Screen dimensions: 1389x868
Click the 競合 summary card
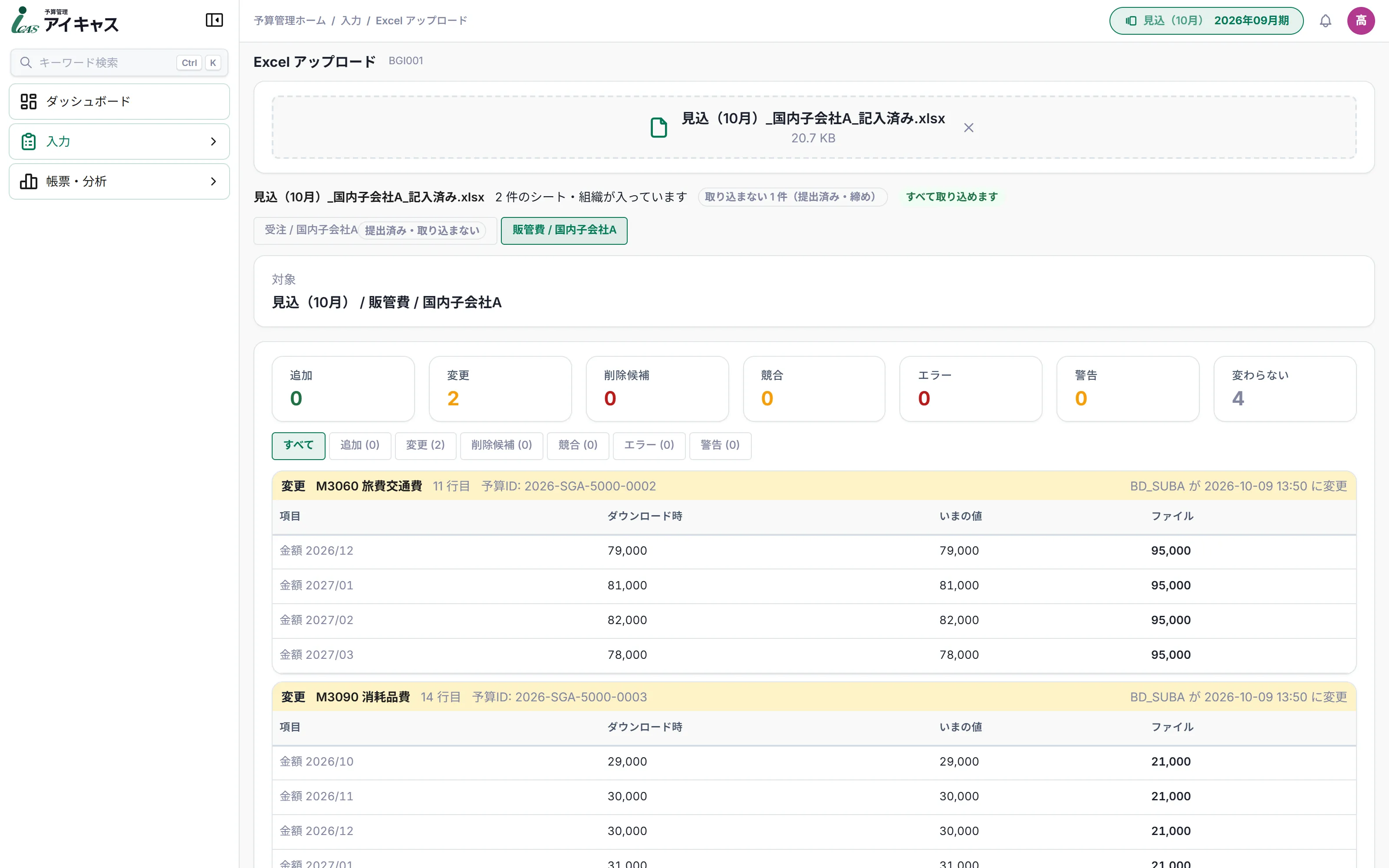coord(814,389)
